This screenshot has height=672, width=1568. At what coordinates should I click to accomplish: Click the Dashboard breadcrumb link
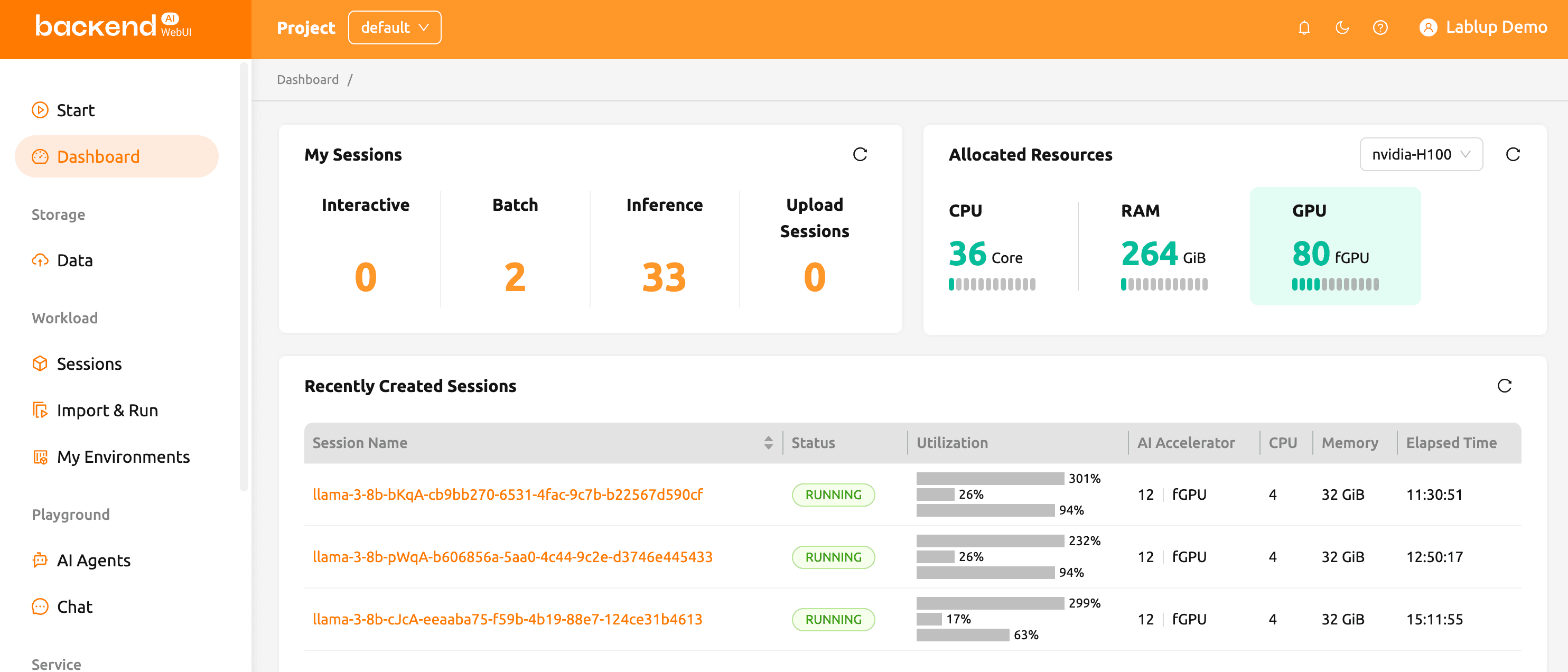coord(307,79)
